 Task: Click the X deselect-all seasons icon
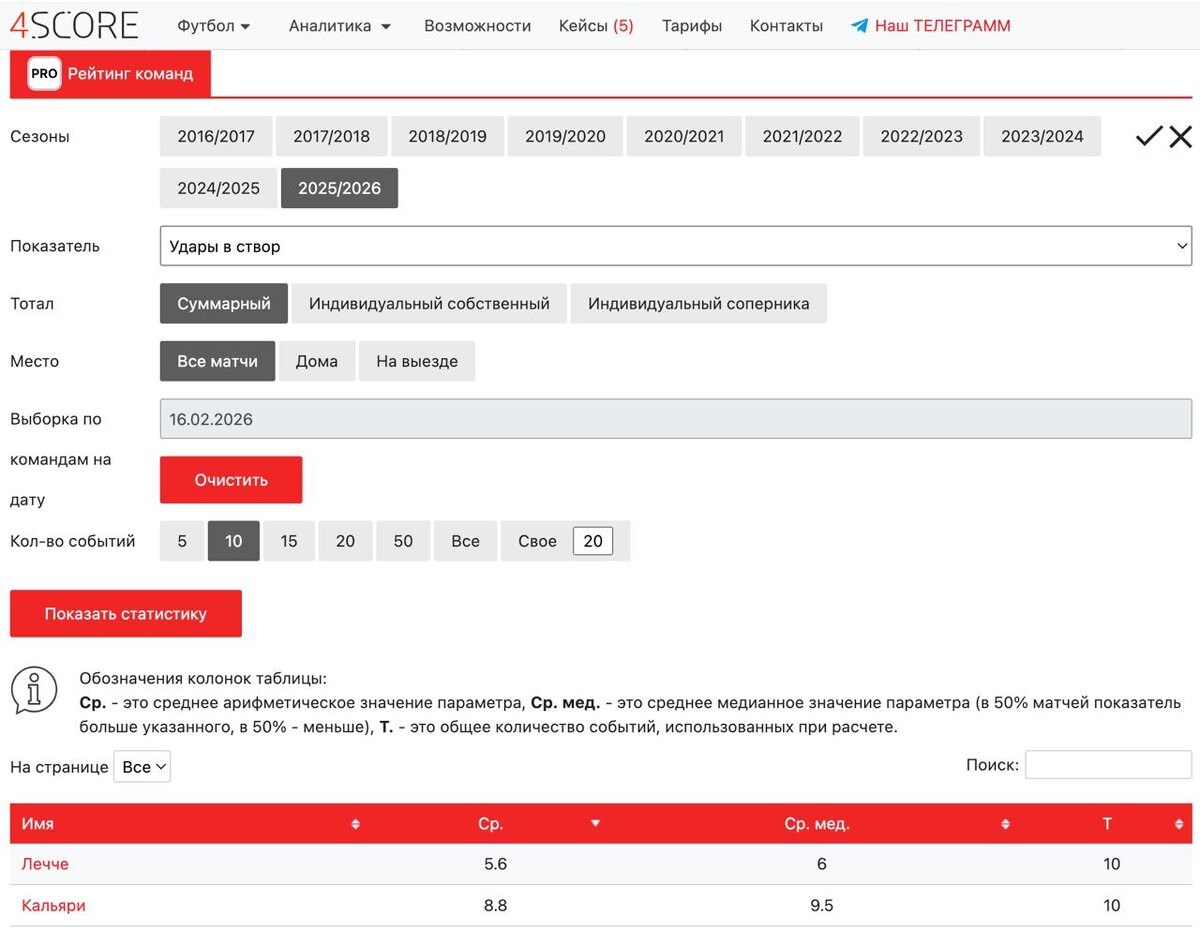click(1181, 137)
